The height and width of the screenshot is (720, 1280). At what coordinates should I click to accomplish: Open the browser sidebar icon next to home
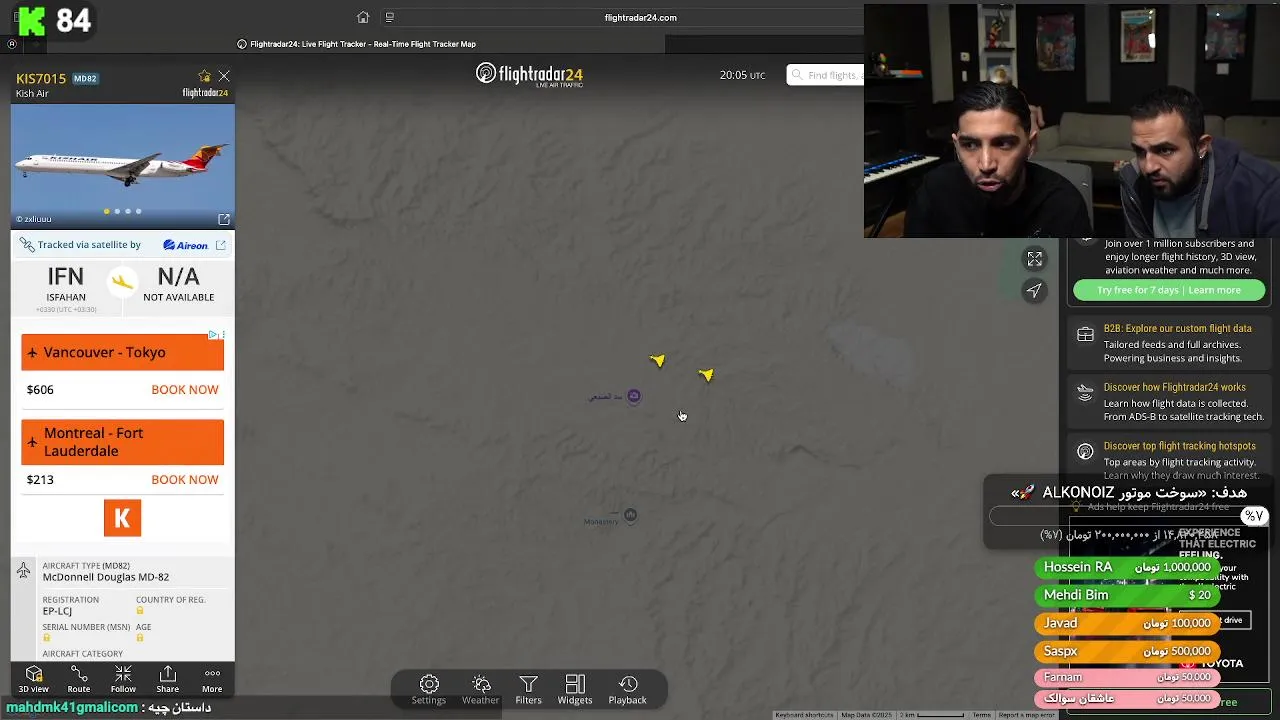coord(390,17)
